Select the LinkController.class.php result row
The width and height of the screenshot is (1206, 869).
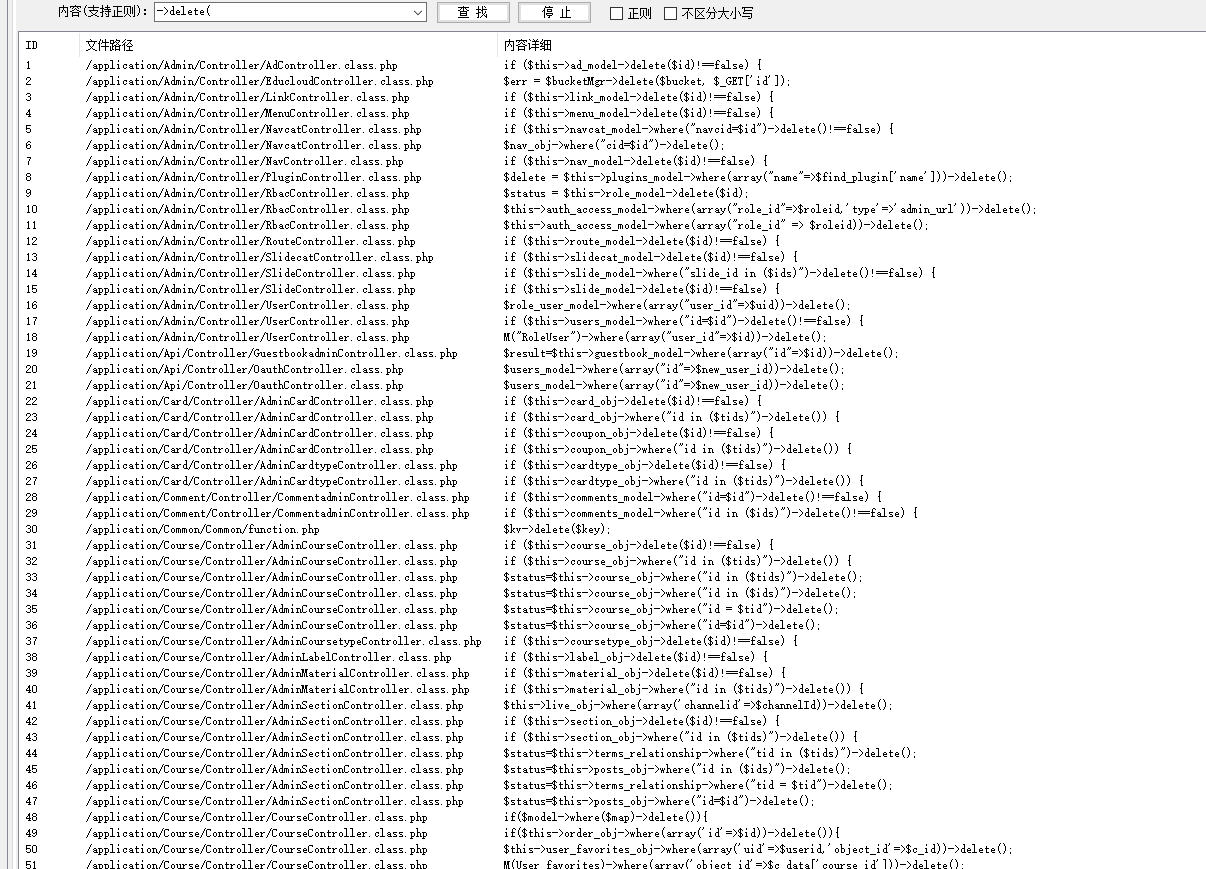coord(610,97)
